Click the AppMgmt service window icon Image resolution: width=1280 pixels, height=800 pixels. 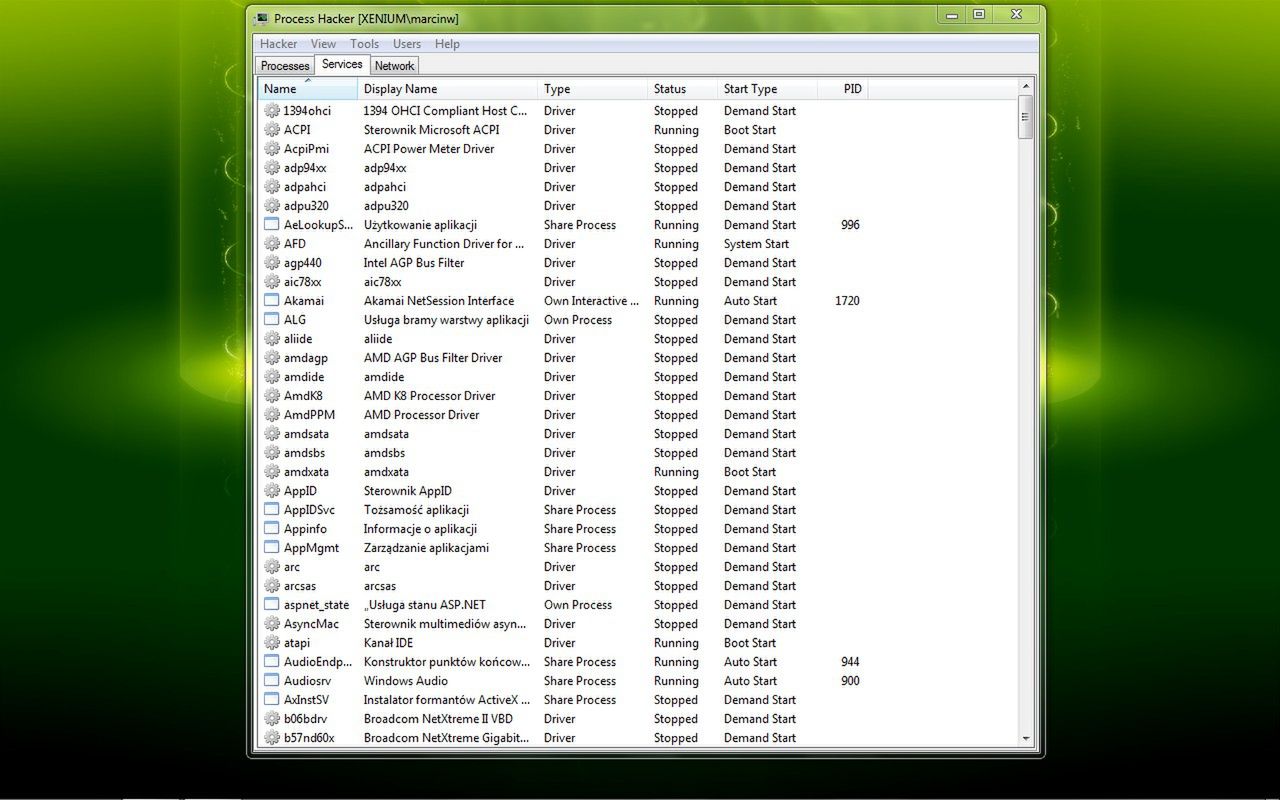tap(272, 548)
